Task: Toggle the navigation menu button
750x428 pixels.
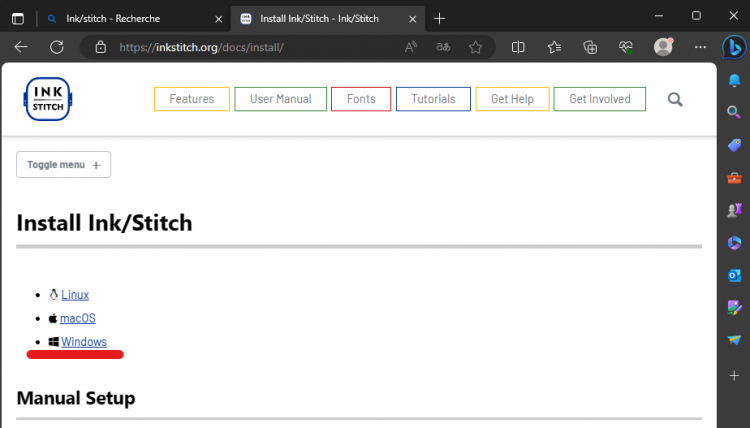Action: coord(63,165)
